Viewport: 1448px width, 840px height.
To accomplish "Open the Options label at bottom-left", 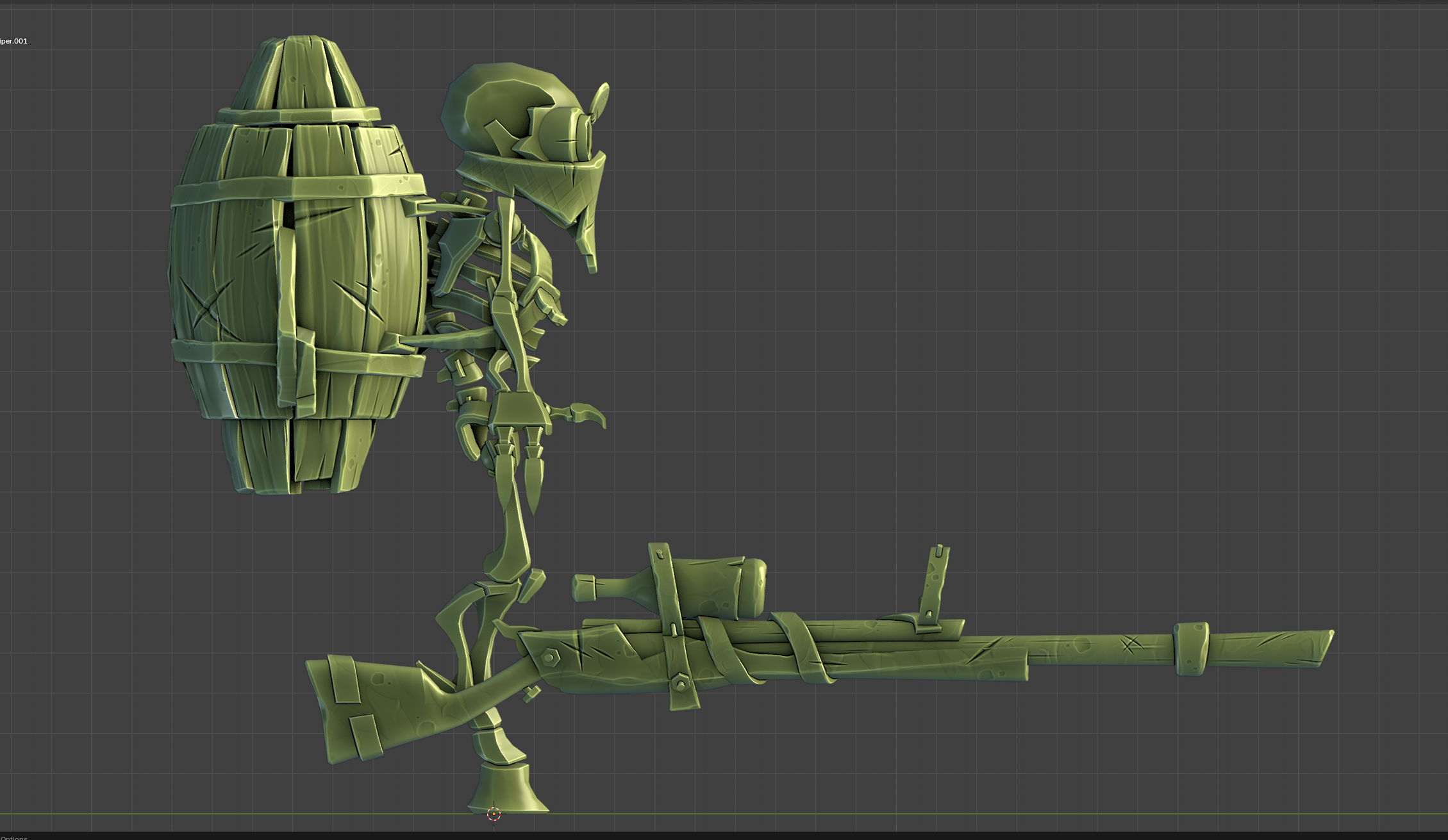I will [14, 837].
